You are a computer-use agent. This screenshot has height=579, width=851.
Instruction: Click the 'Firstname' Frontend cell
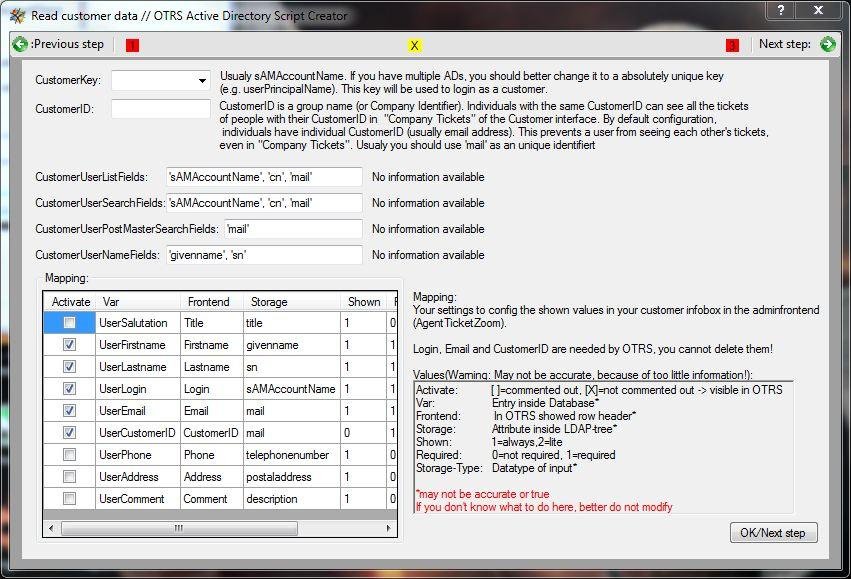point(212,345)
